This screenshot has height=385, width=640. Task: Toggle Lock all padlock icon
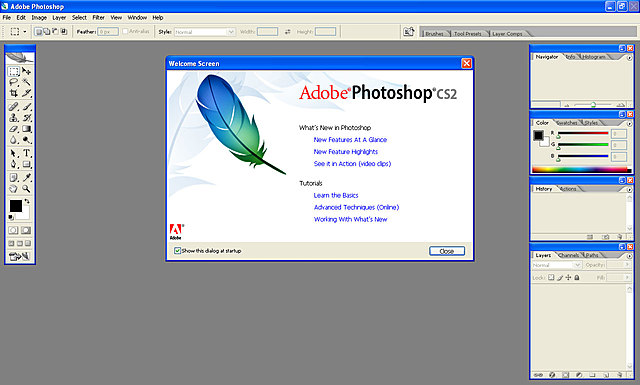577,278
